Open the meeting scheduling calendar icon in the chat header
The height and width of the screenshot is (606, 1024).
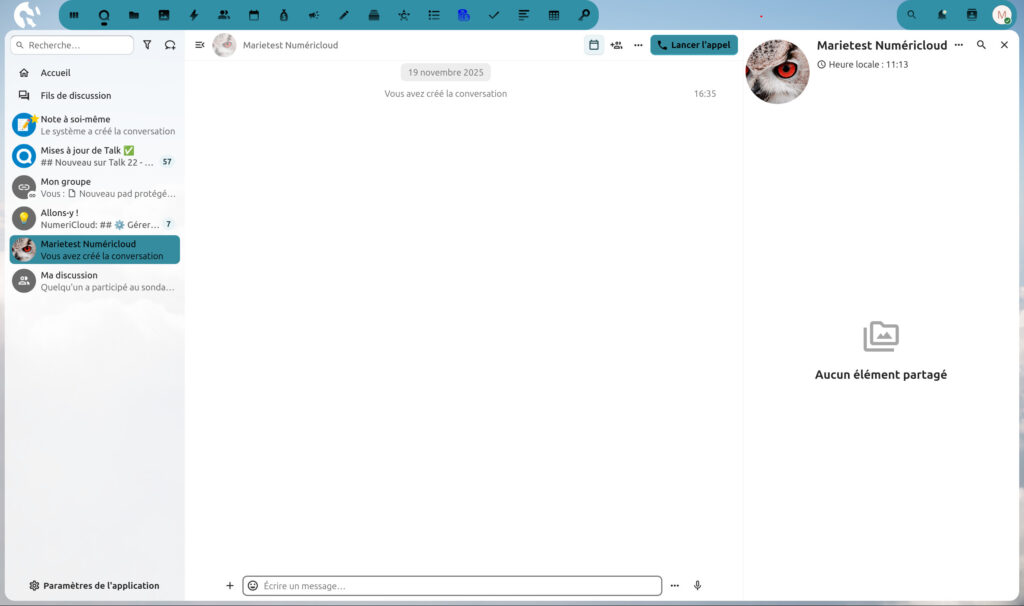point(594,45)
